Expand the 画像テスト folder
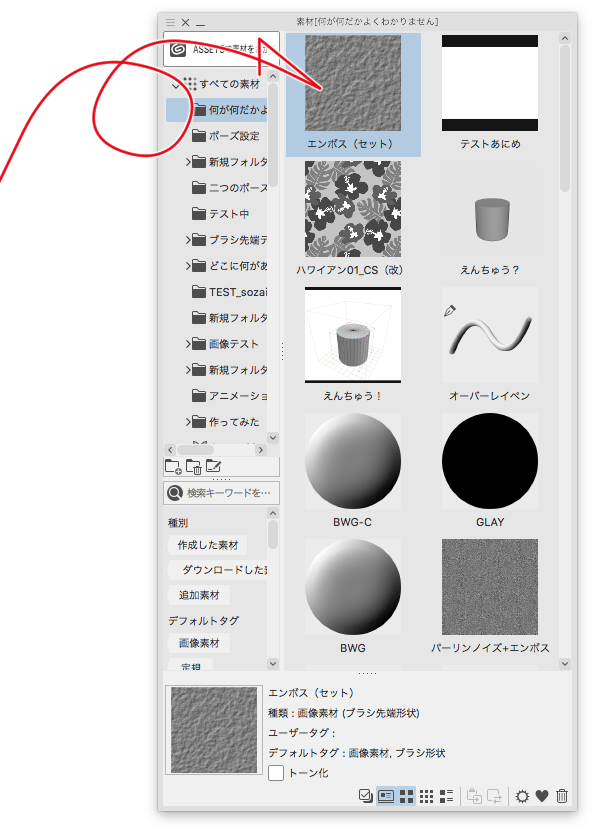This screenshot has height=832, width=594. (188, 344)
